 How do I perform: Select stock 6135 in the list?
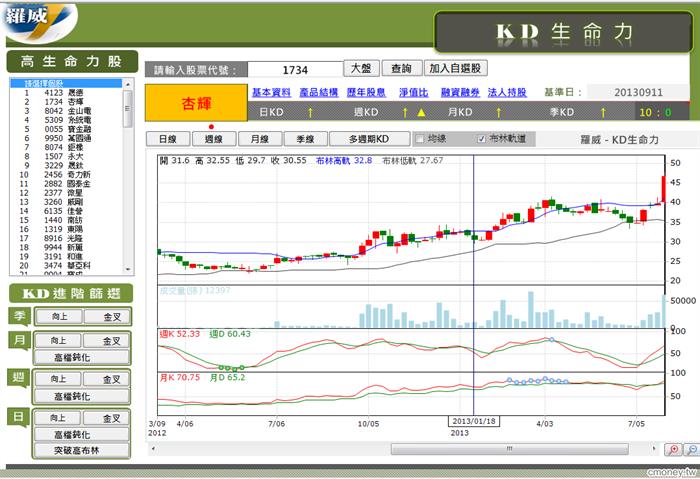66,211
